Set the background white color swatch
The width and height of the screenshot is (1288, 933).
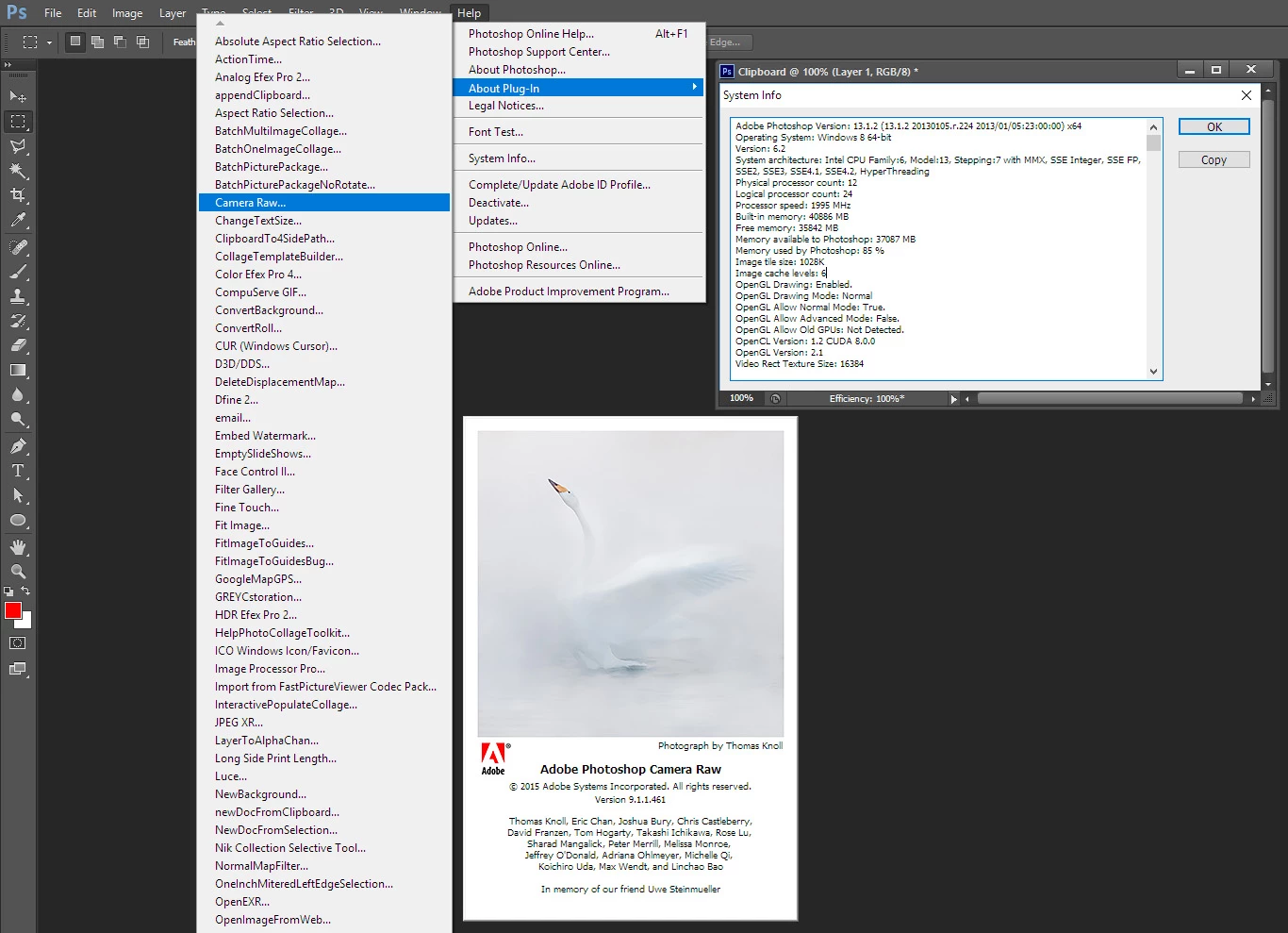pyautogui.click(x=26, y=622)
